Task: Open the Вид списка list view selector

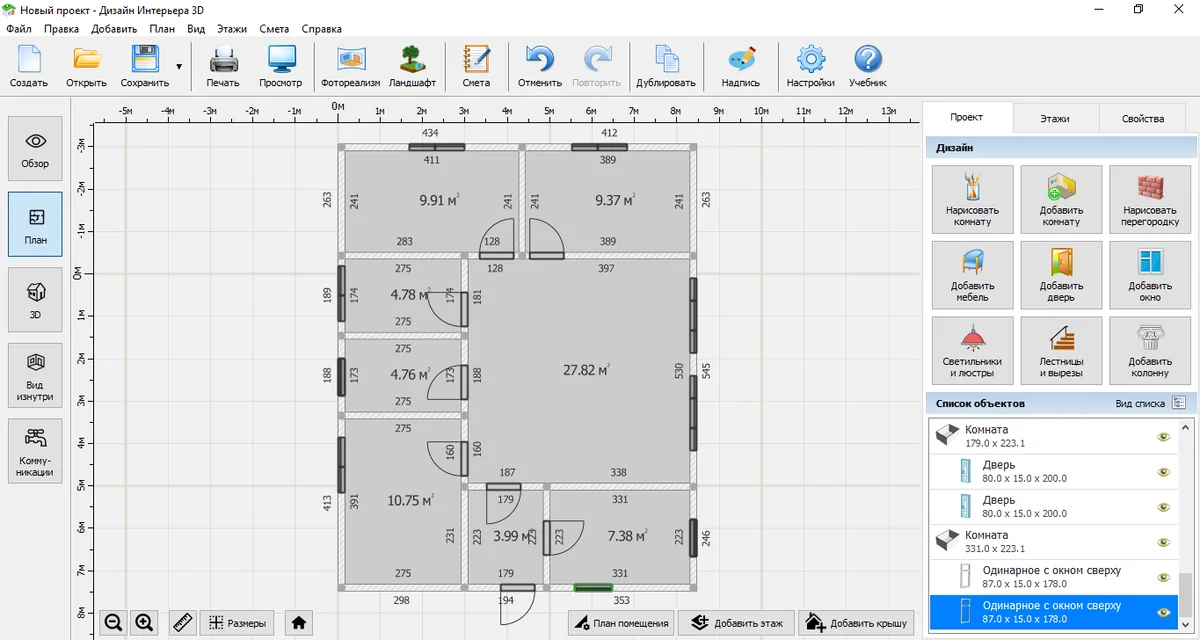Action: (x=1178, y=403)
